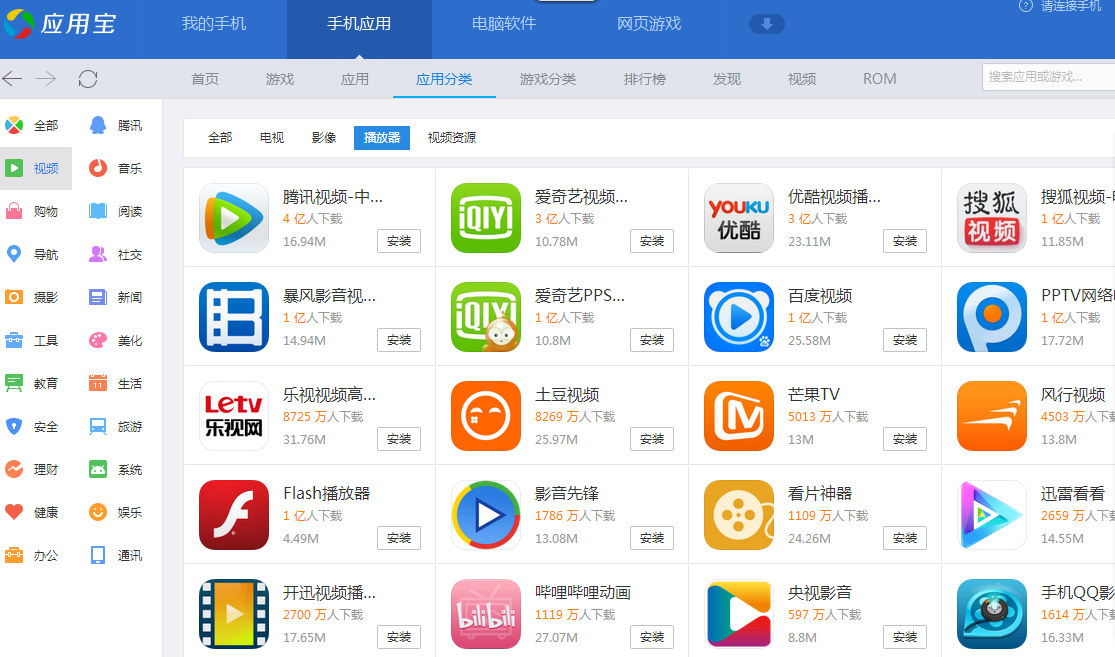Install 百度视频 with its 安装 button
The image size is (1115, 657).
pos(905,340)
